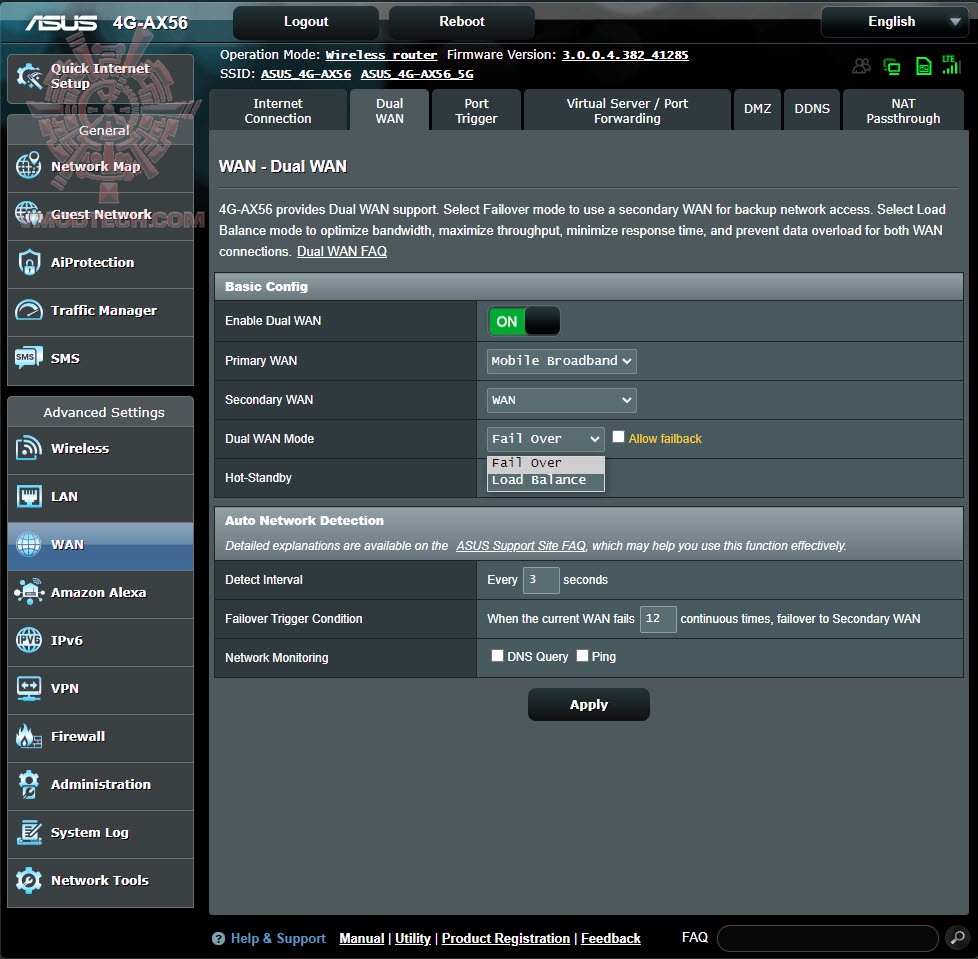Click the Administration gear icon
This screenshot has width=978, height=959.
[29, 784]
